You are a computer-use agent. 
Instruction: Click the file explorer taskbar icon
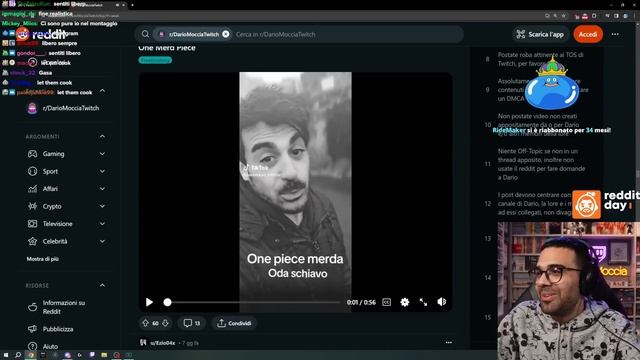tap(104, 355)
